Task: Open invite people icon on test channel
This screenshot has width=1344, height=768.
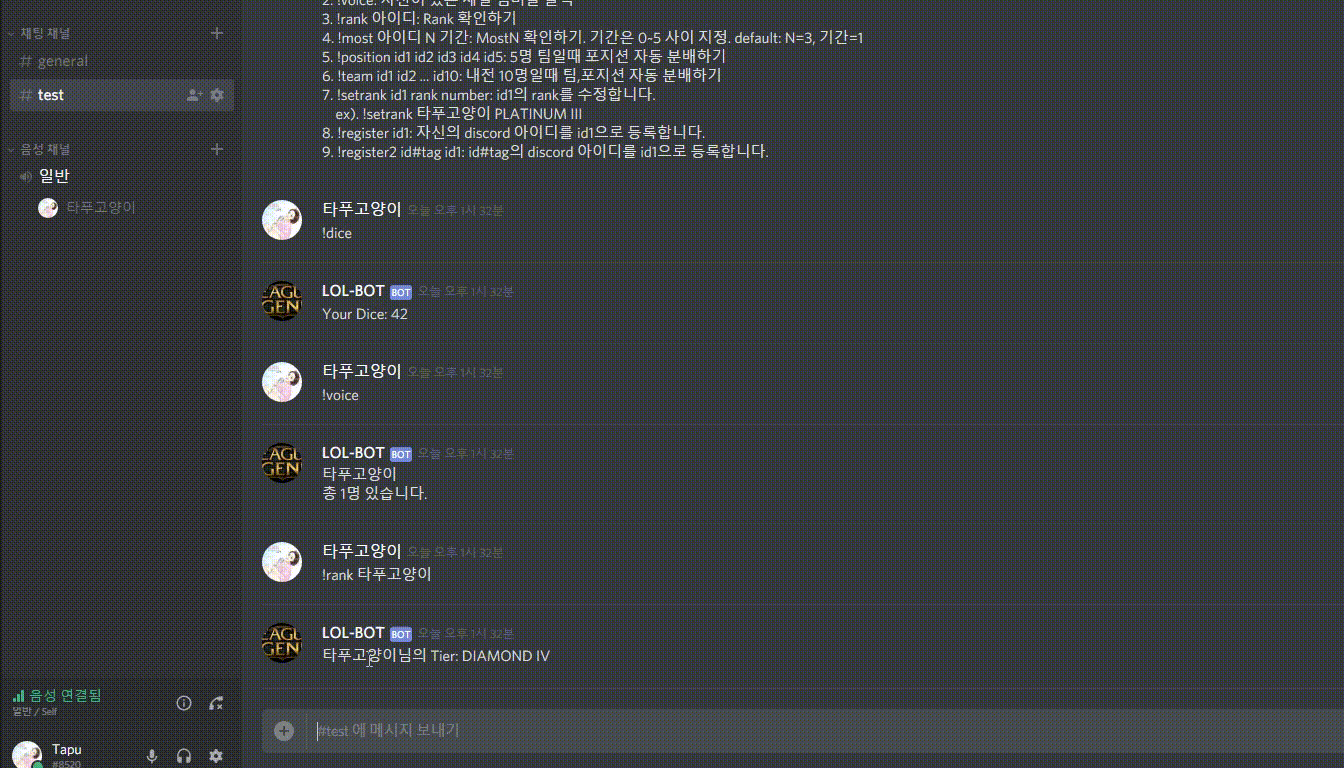Action: tap(194, 95)
